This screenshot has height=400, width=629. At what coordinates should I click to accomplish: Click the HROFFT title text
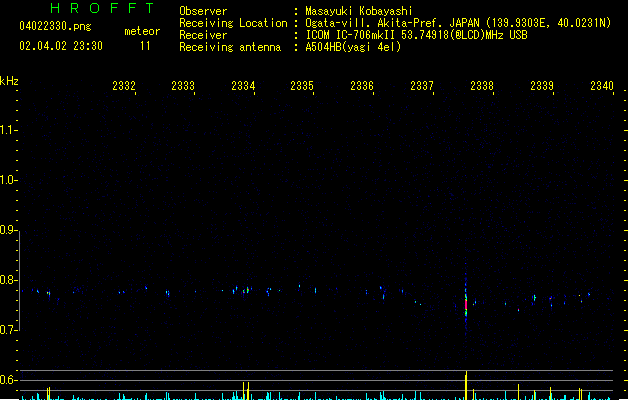click(102, 8)
